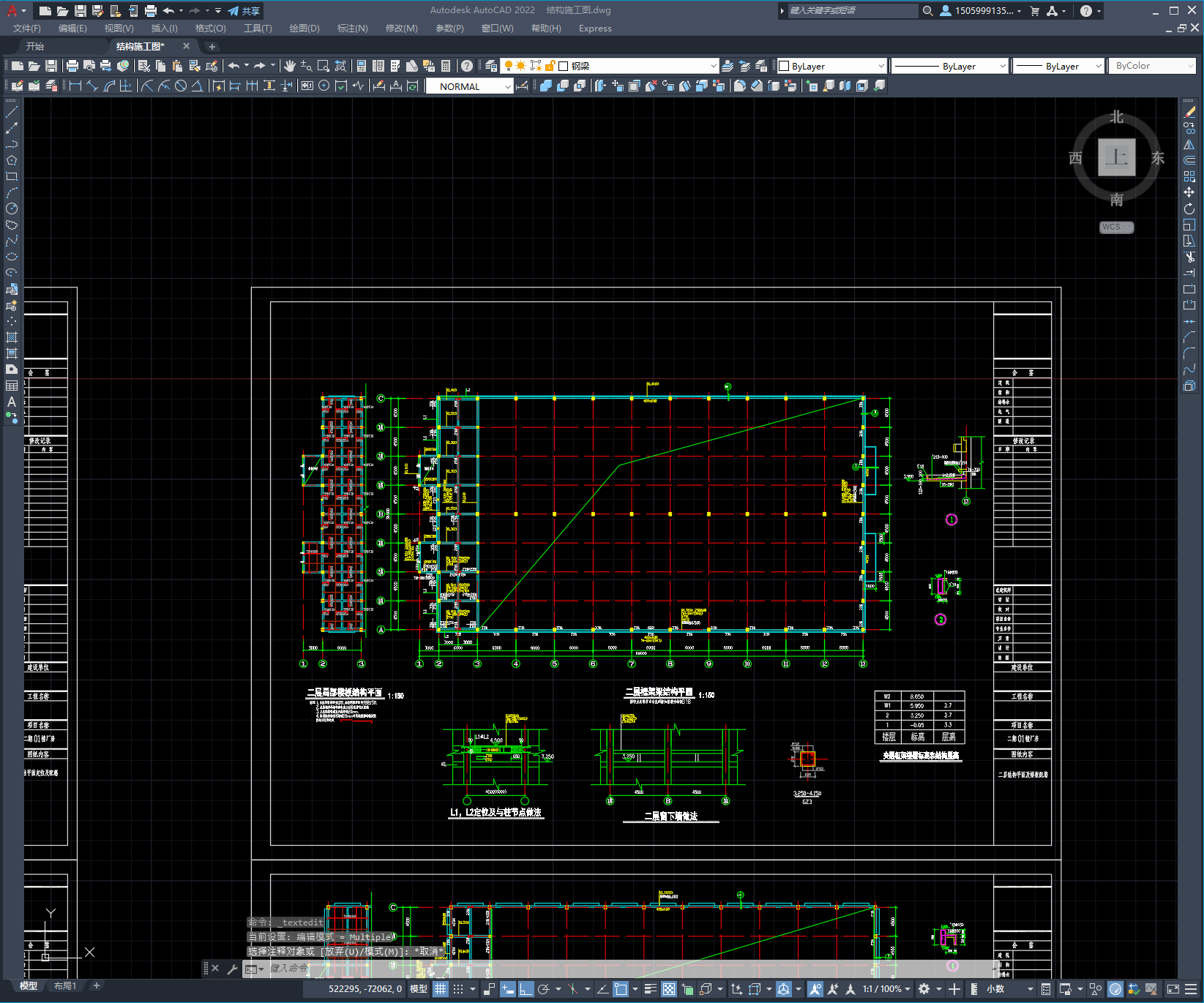Screen dimensions: 1204x1003
Task: Open the Plot print icon in standard toolbar
Action: tap(72, 66)
